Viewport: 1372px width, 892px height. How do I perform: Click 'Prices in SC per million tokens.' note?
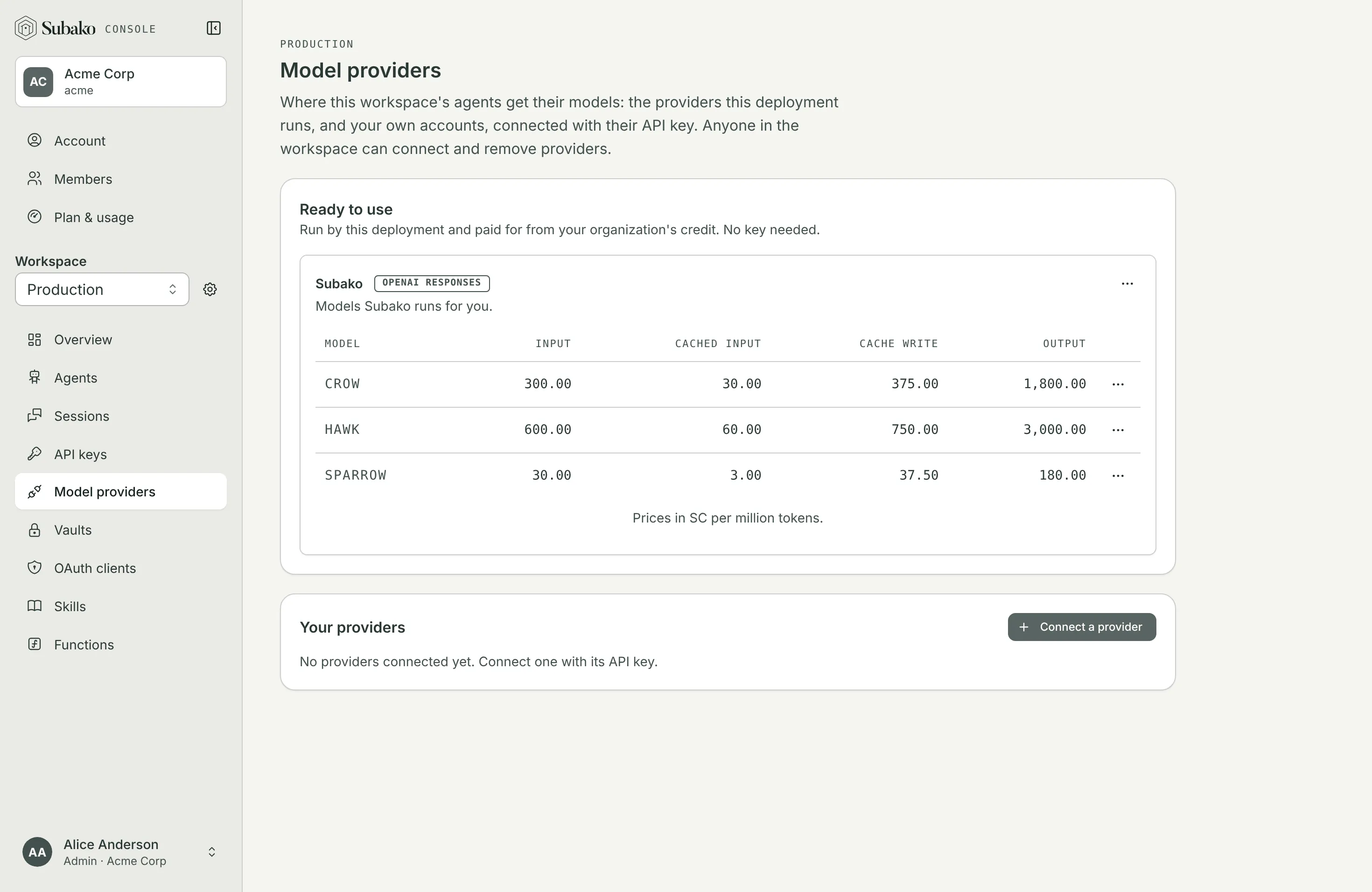(x=728, y=518)
